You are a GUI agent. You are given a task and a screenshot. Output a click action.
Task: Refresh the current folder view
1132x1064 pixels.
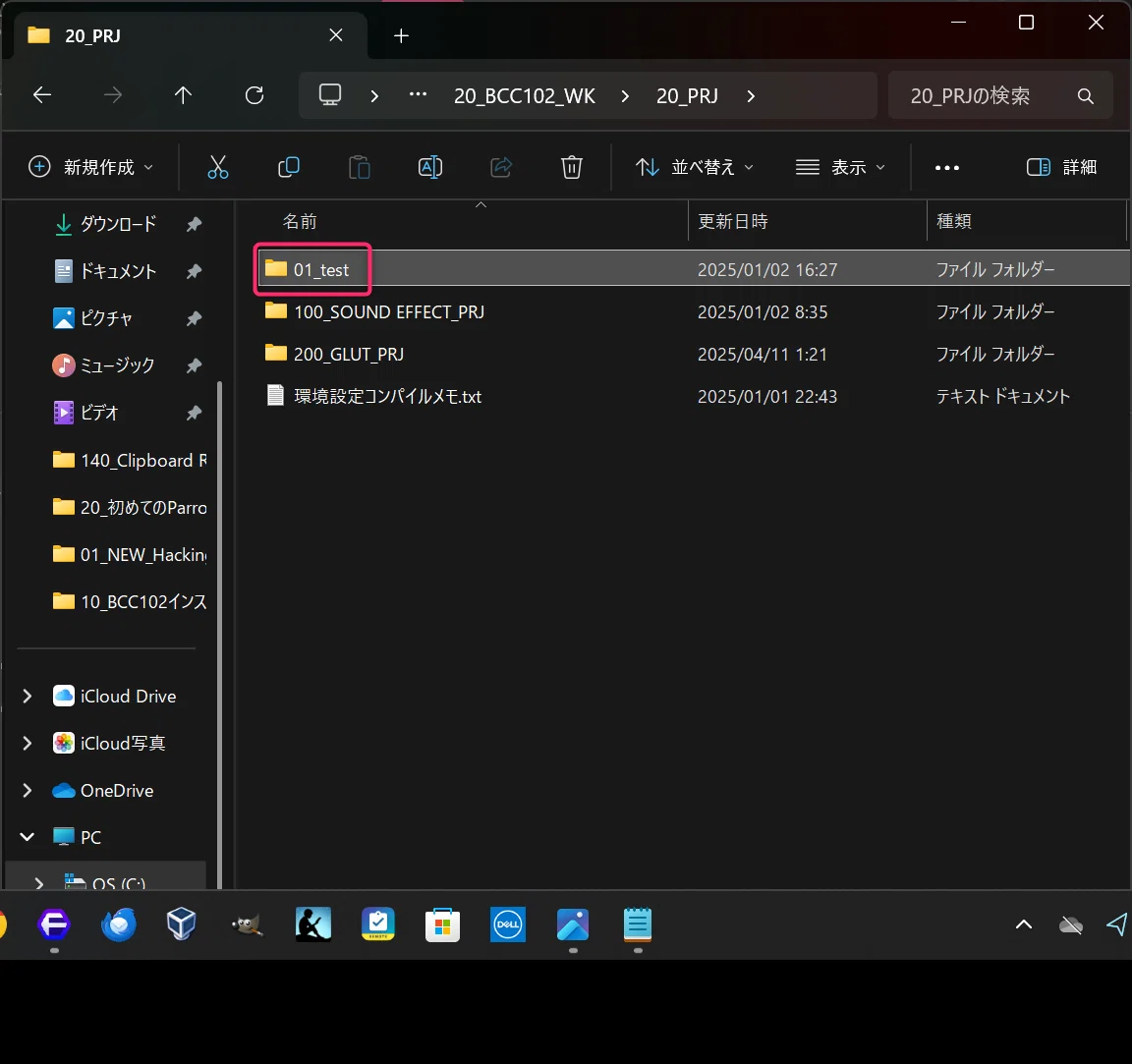(255, 95)
